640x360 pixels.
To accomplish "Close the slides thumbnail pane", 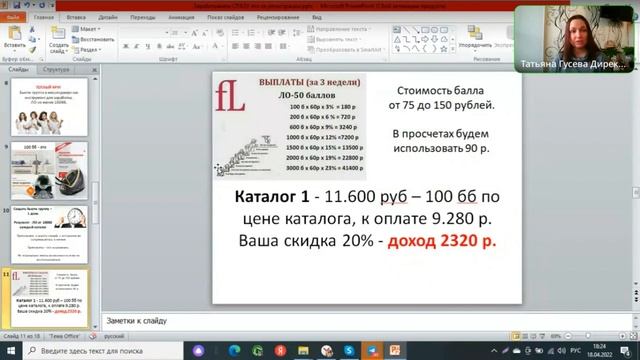I will (x=94, y=70).
